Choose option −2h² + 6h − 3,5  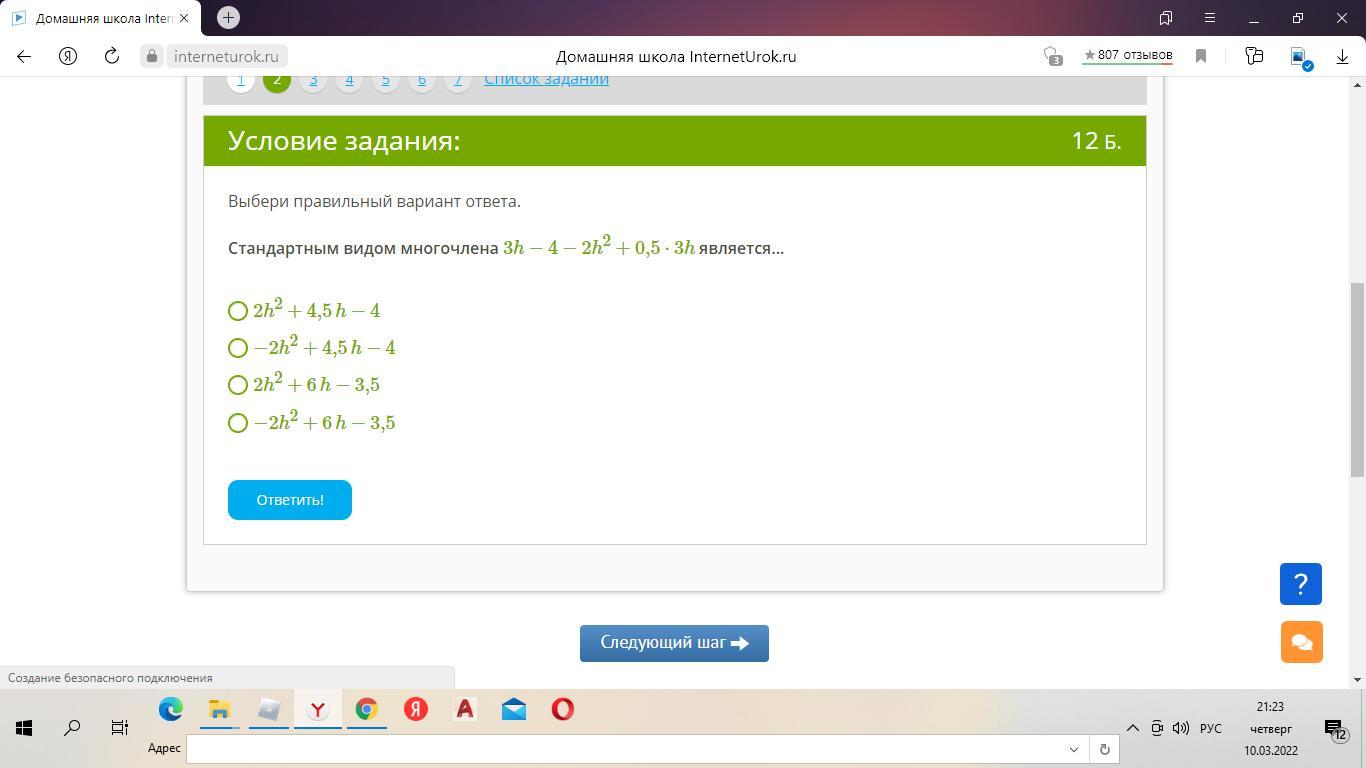[x=238, y=423]
